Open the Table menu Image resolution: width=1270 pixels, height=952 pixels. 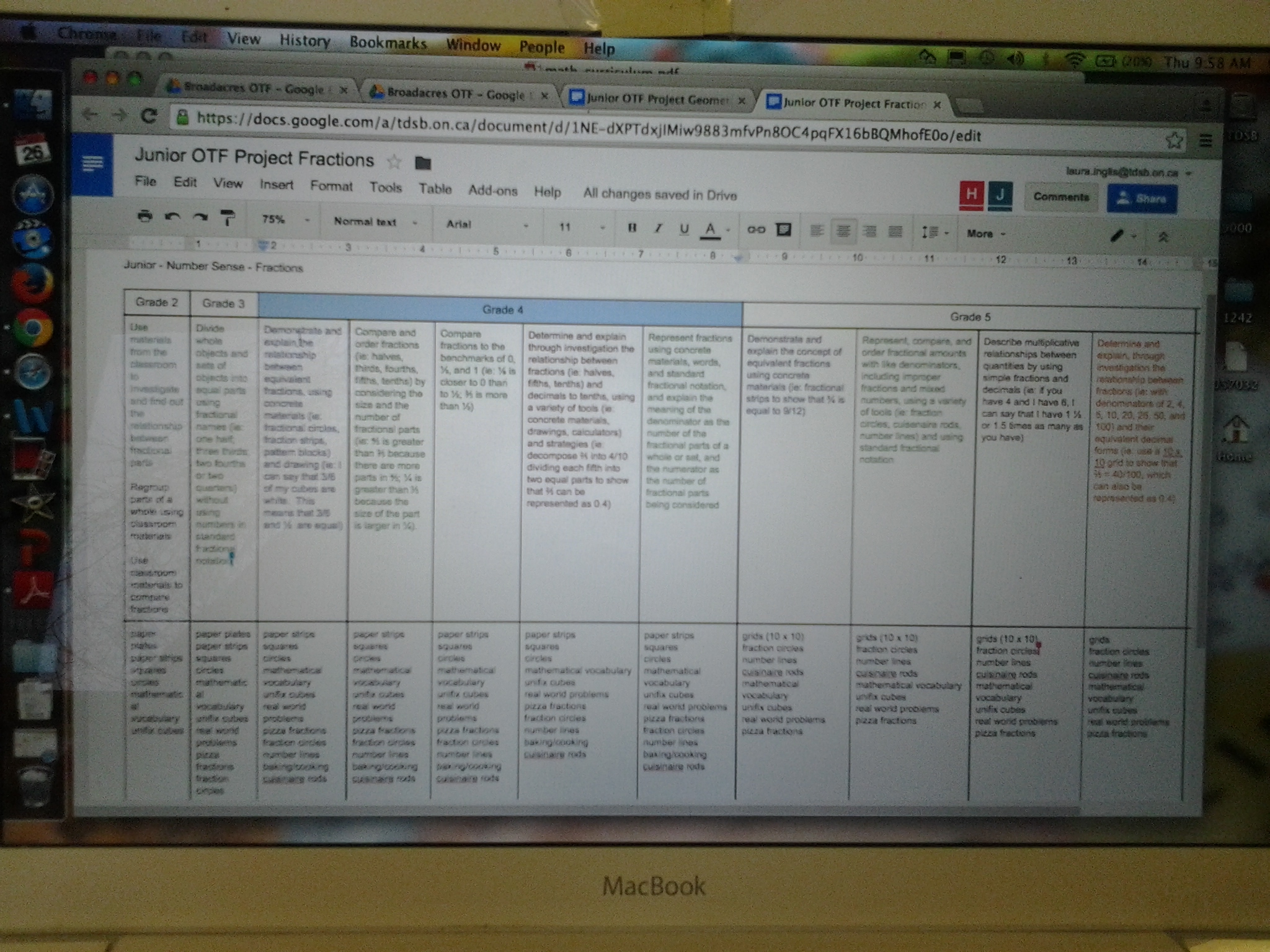435,188
